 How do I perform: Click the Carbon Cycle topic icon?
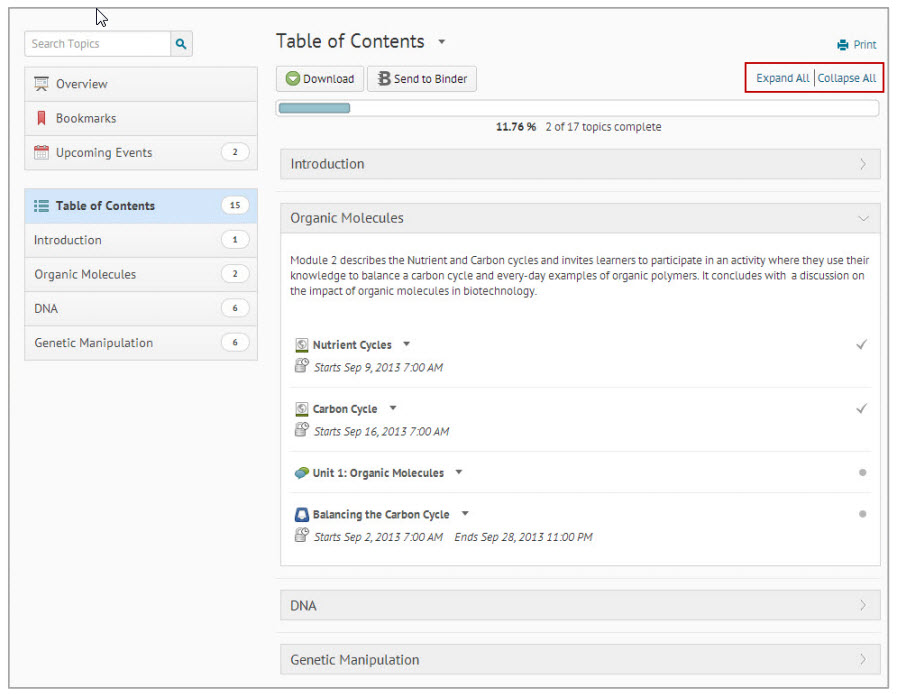coord(302,409)
